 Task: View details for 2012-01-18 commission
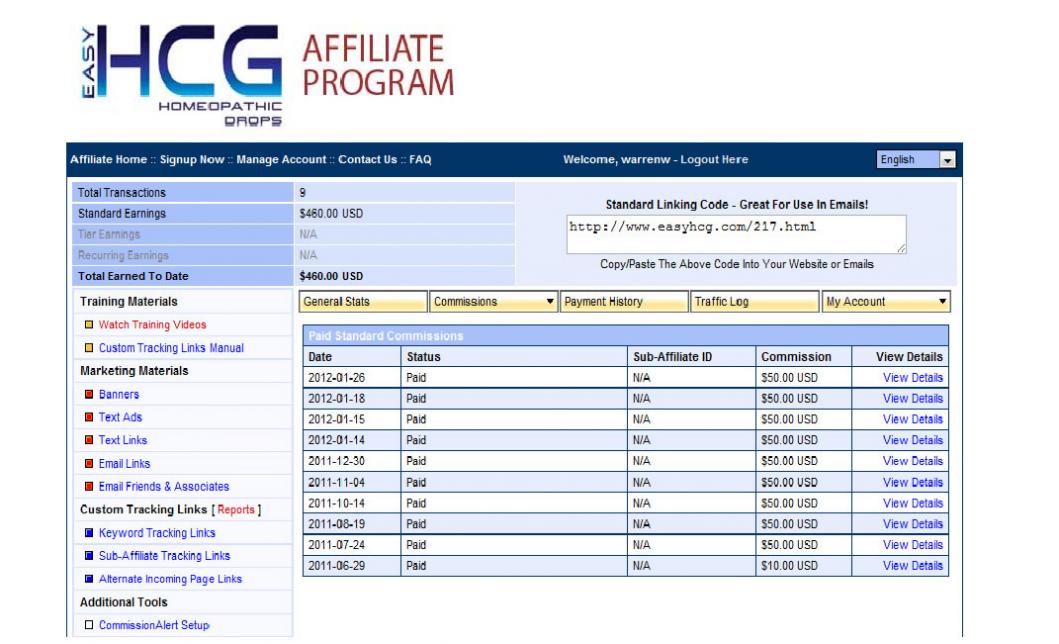pos(912,399)
